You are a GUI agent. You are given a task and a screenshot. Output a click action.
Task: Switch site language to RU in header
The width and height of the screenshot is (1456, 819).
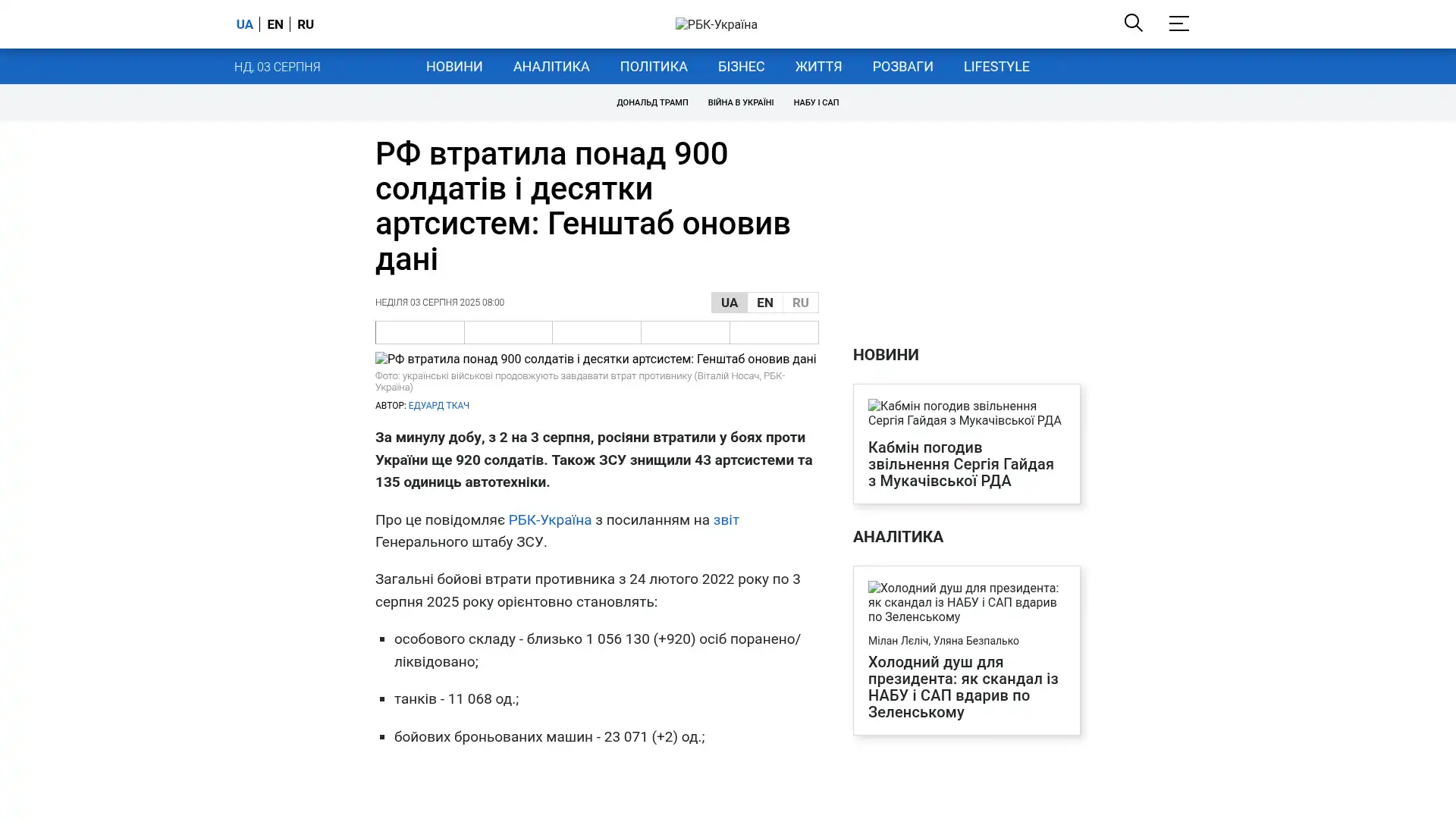(x=306, y=24)
